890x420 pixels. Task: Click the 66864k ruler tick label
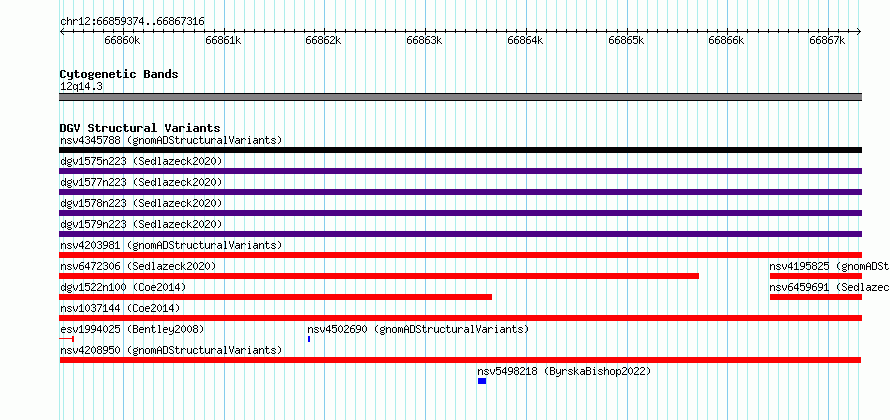point(525,40)
